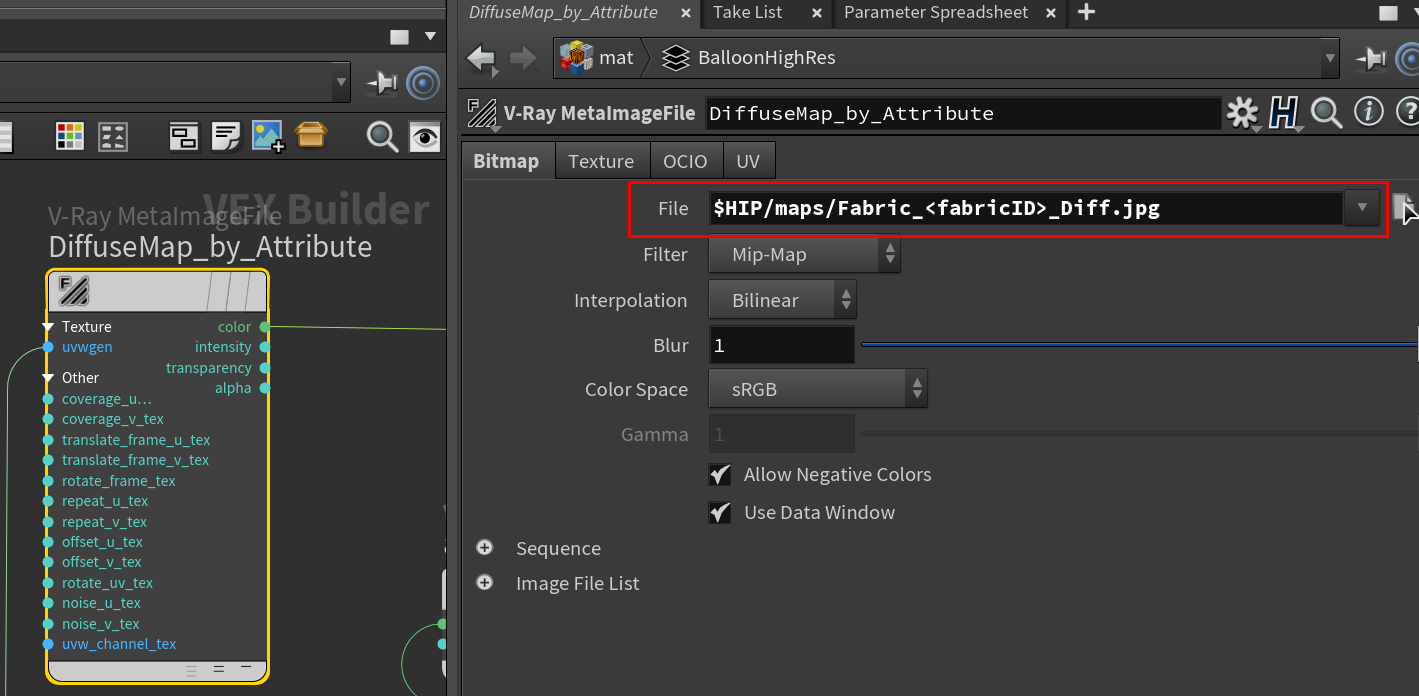Open the Color Space sRGB dropdown
Screen dimensions: 1419x696
click(817, 390)
